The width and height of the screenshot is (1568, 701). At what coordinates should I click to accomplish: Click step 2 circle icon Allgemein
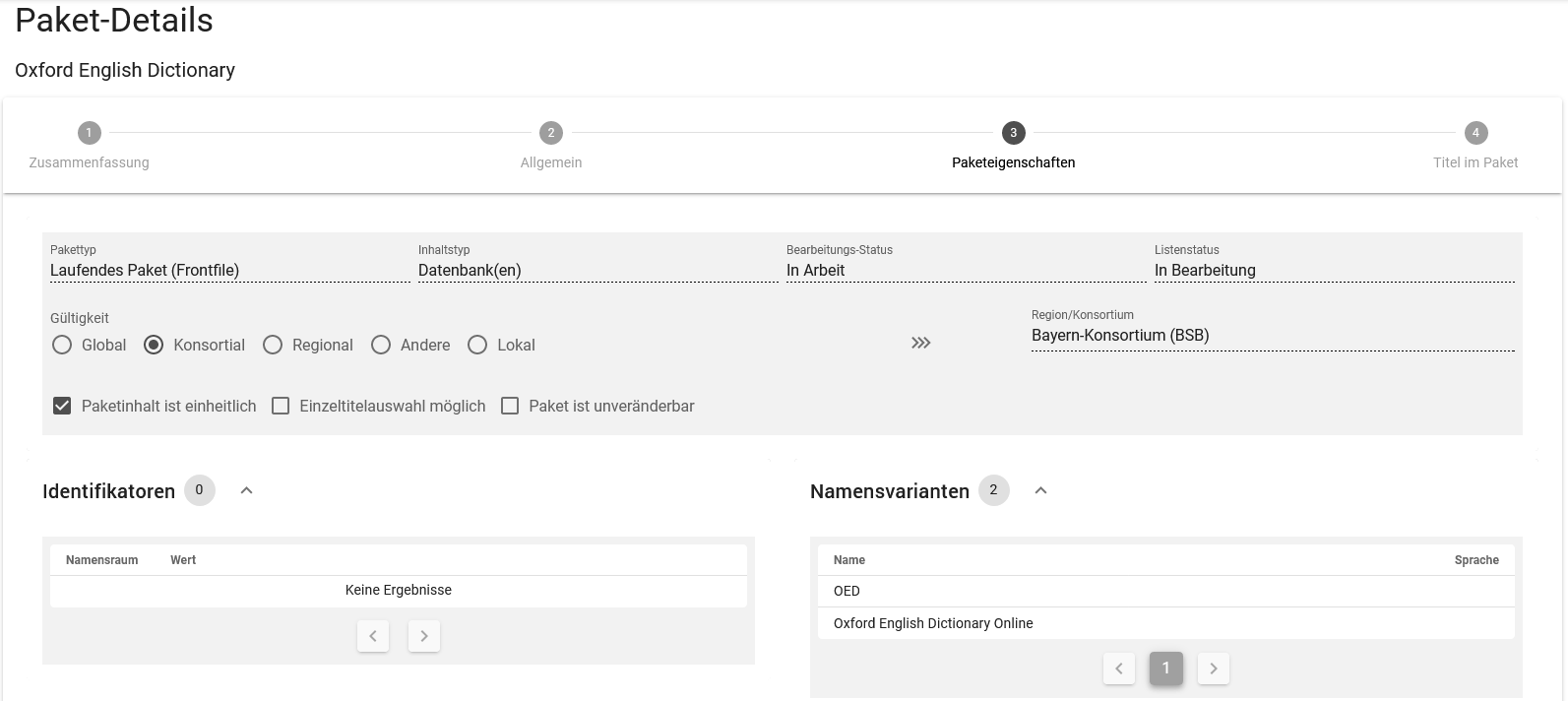550,133
